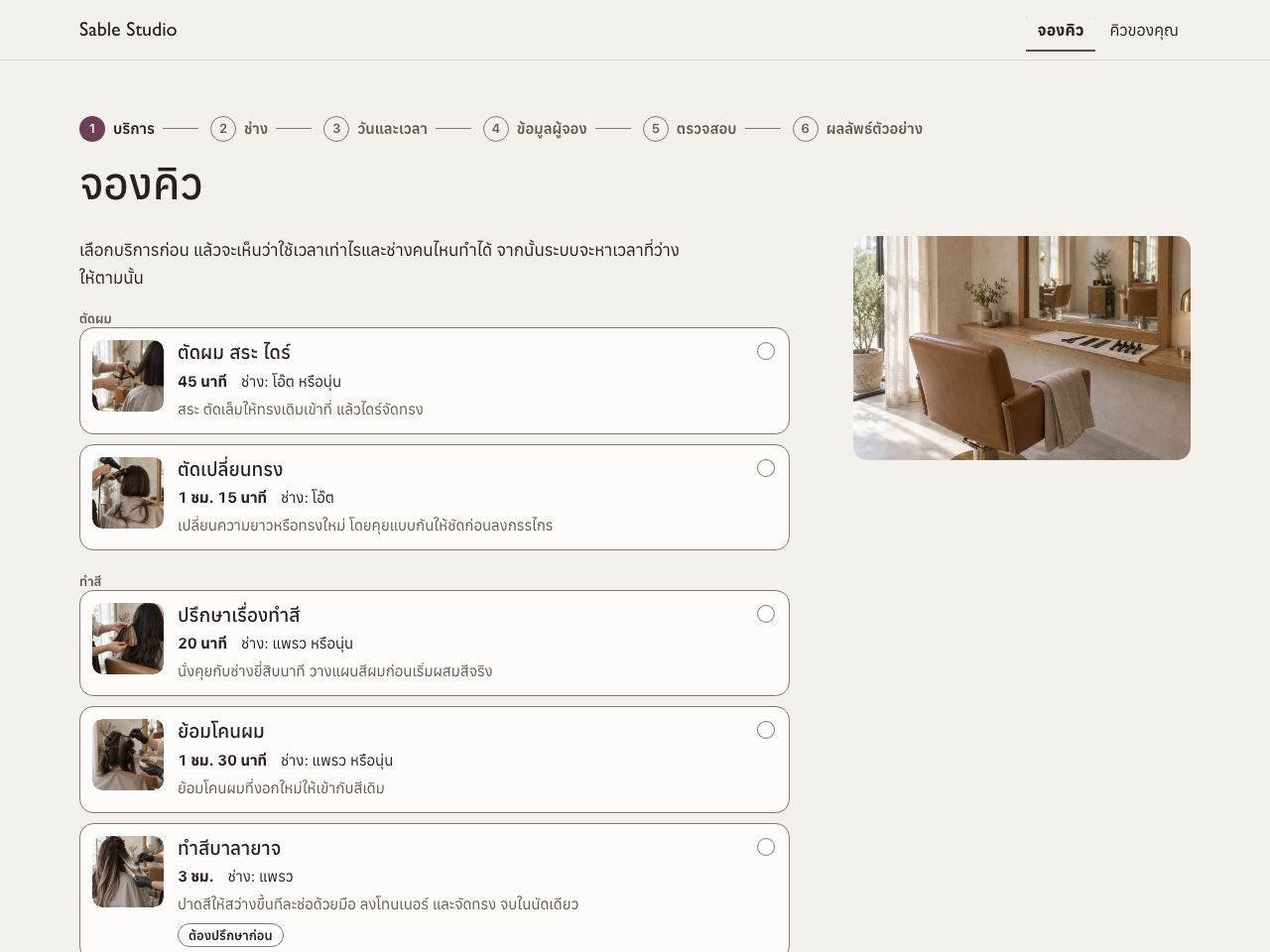
Task: Click the ปรึกษาเรื่องทำสี service thumbnail
Action: pos(128,639)
